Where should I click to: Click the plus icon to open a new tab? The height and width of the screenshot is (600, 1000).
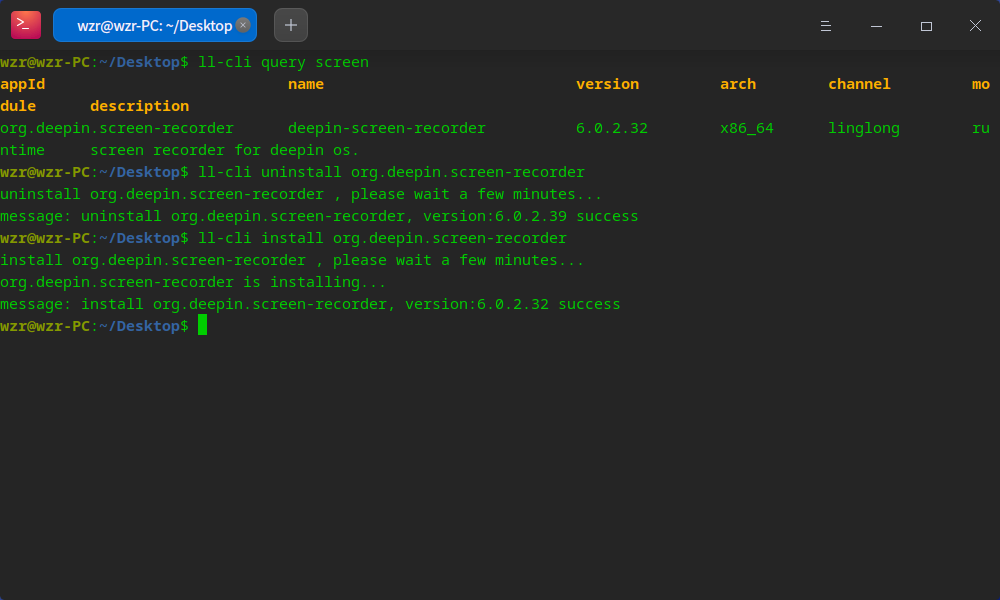pyautogui.click(x=290, y=24)
